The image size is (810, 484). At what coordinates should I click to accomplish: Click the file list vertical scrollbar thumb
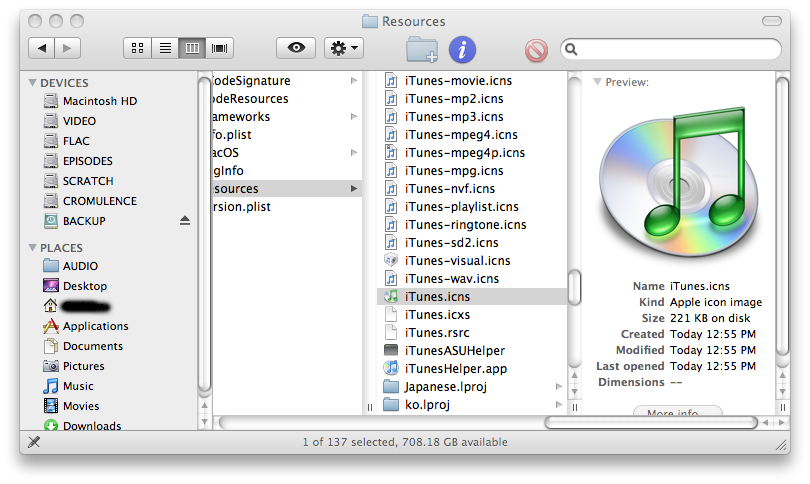[x=574, y=288]
